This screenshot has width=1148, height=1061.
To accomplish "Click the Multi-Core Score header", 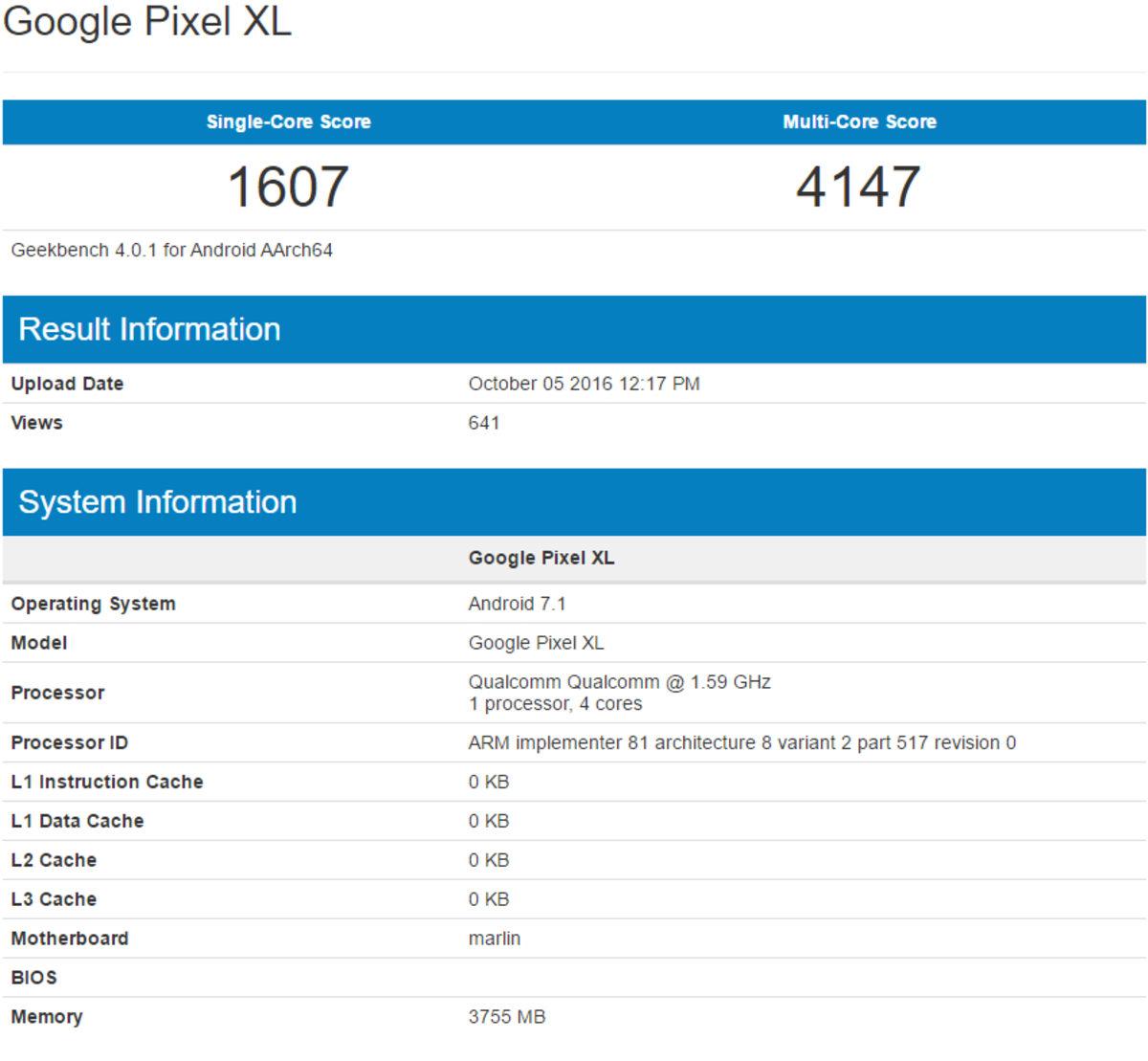I will [858, 122].
